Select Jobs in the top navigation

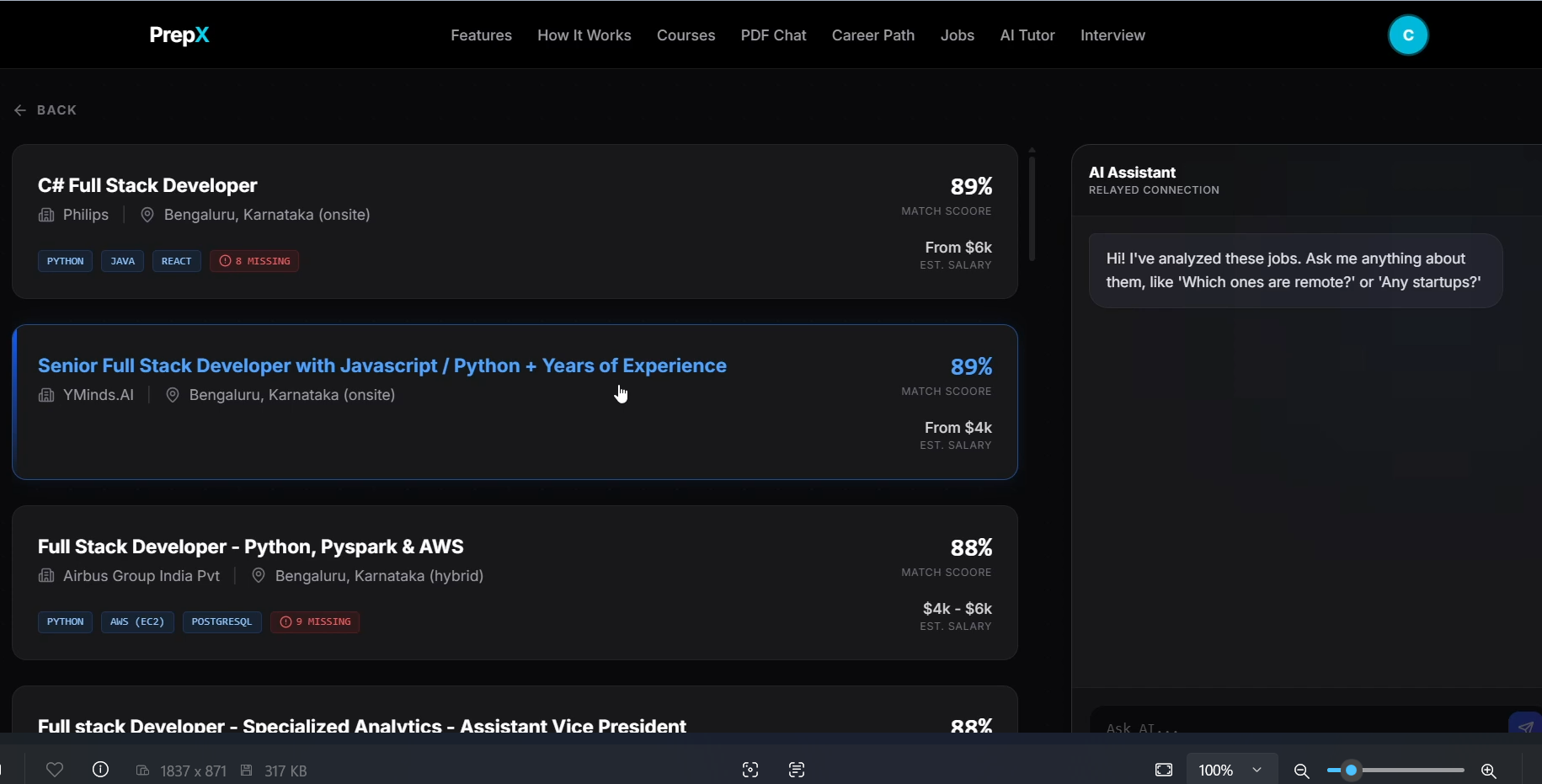click(958, 35)
